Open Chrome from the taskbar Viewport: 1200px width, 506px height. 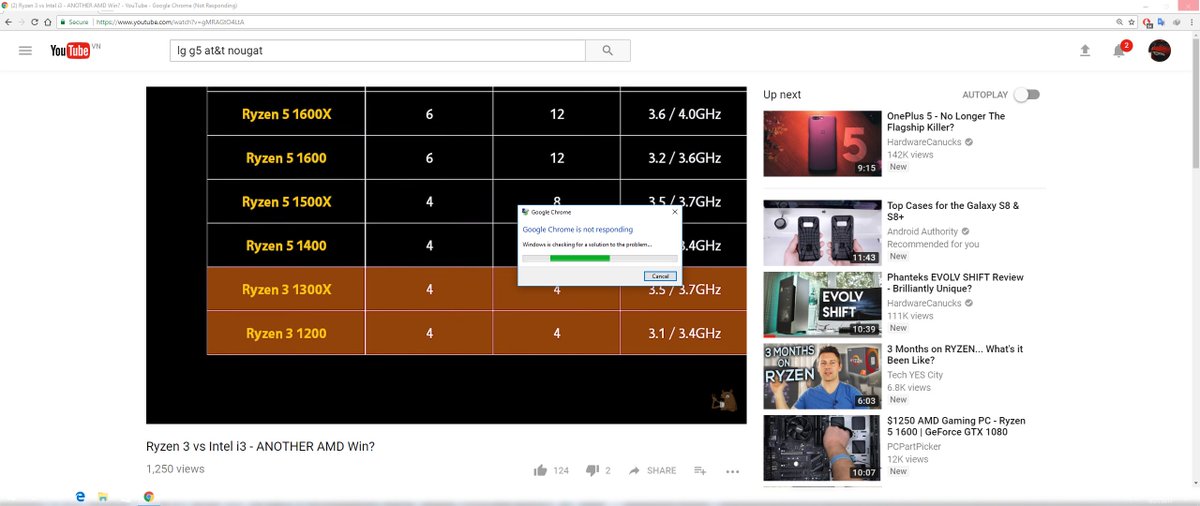pos(149,496)
